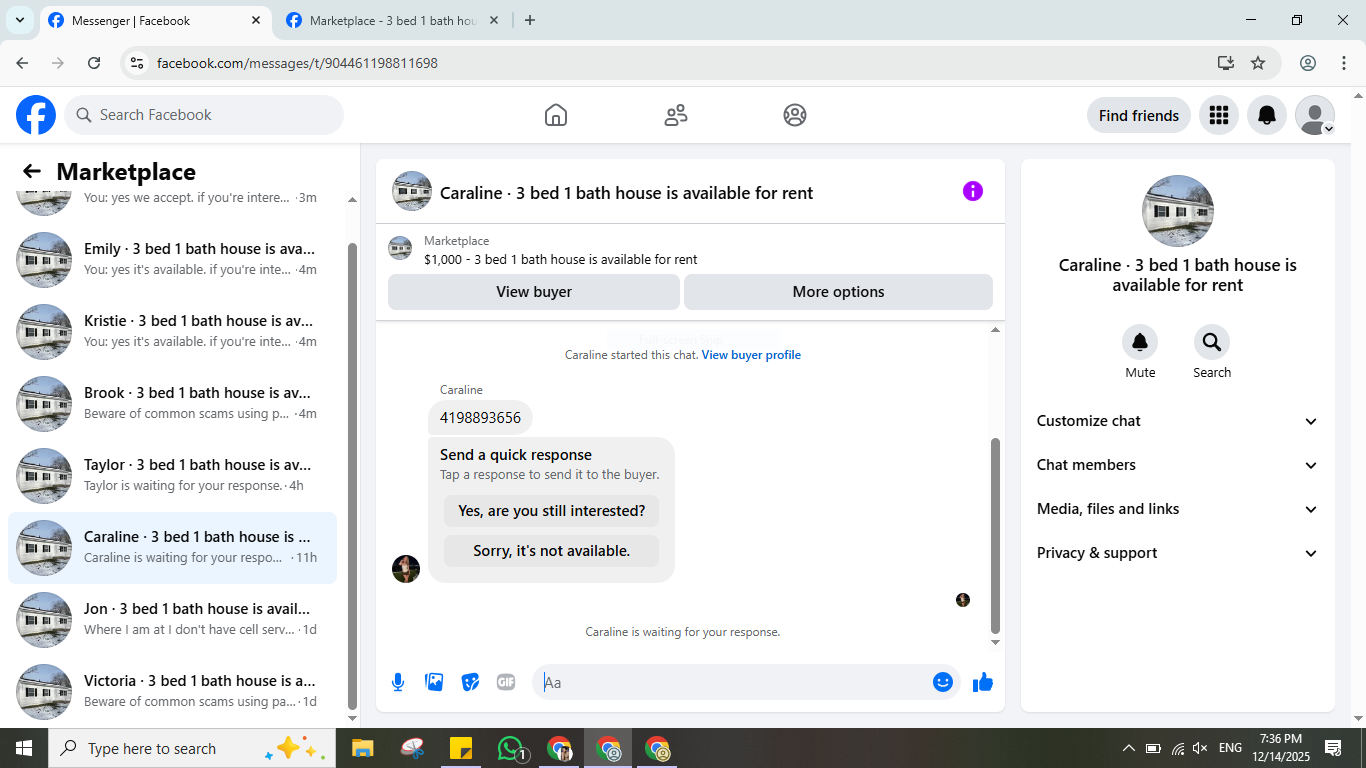Click the browser address bar URL
This screenshot has width=1366, height=768.
pos(297,63)
